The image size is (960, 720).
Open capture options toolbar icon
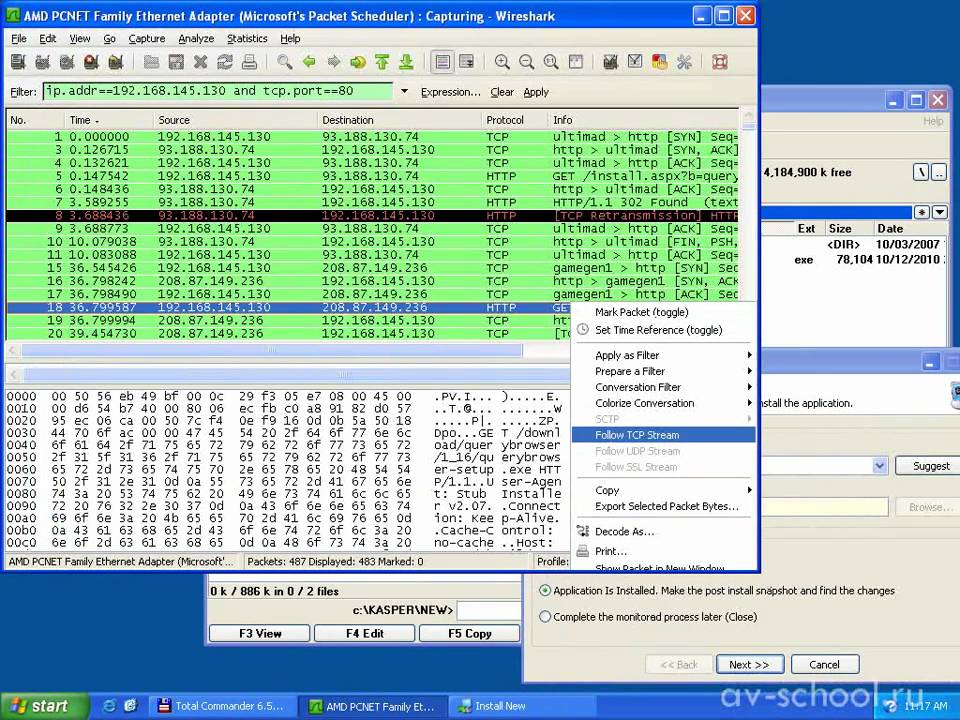click(x=42, y=62)
